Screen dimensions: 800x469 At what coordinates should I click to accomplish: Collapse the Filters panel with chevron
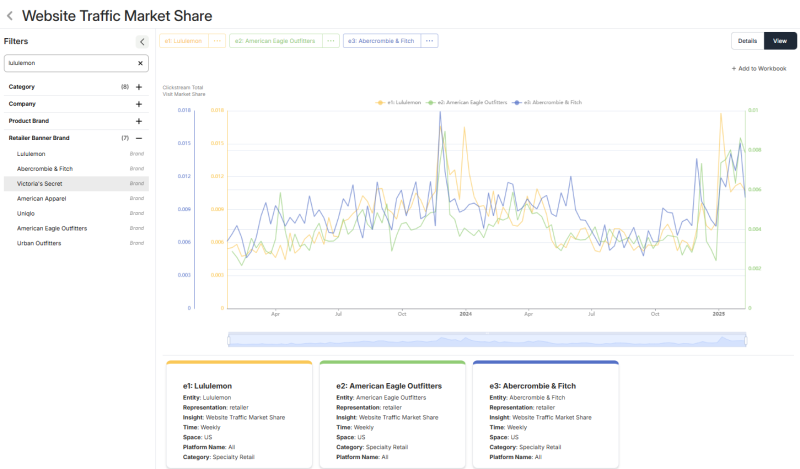142,41
